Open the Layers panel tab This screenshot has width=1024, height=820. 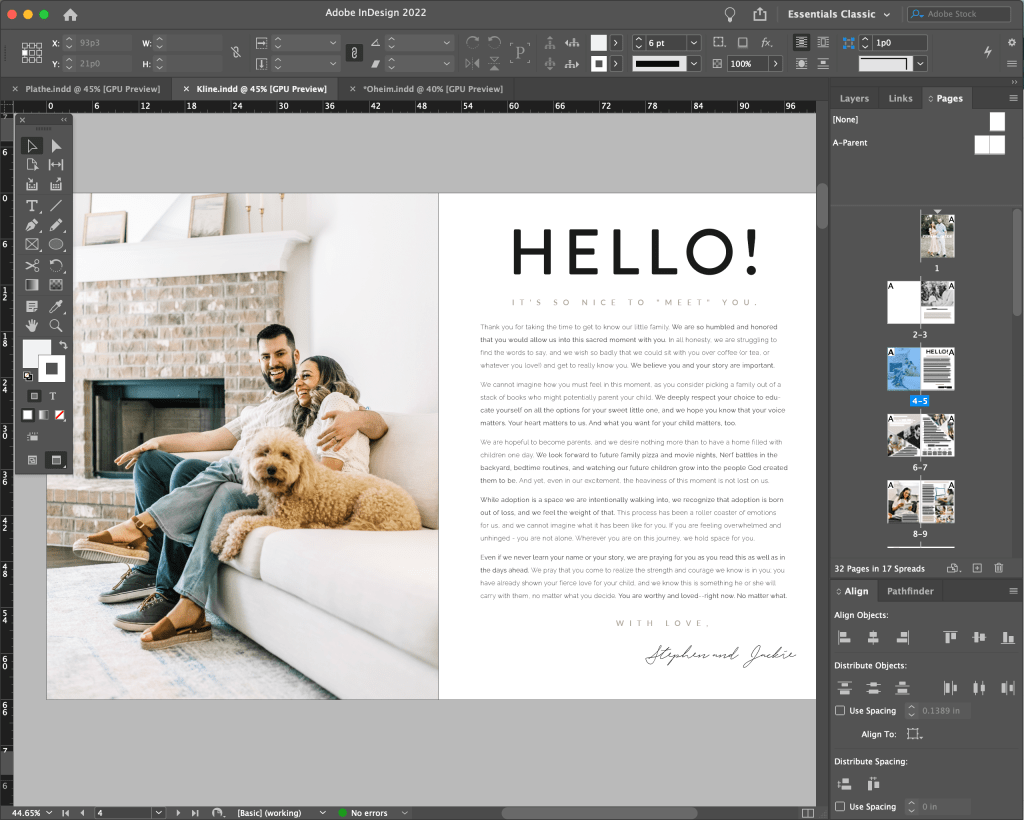tap(853, 98)
